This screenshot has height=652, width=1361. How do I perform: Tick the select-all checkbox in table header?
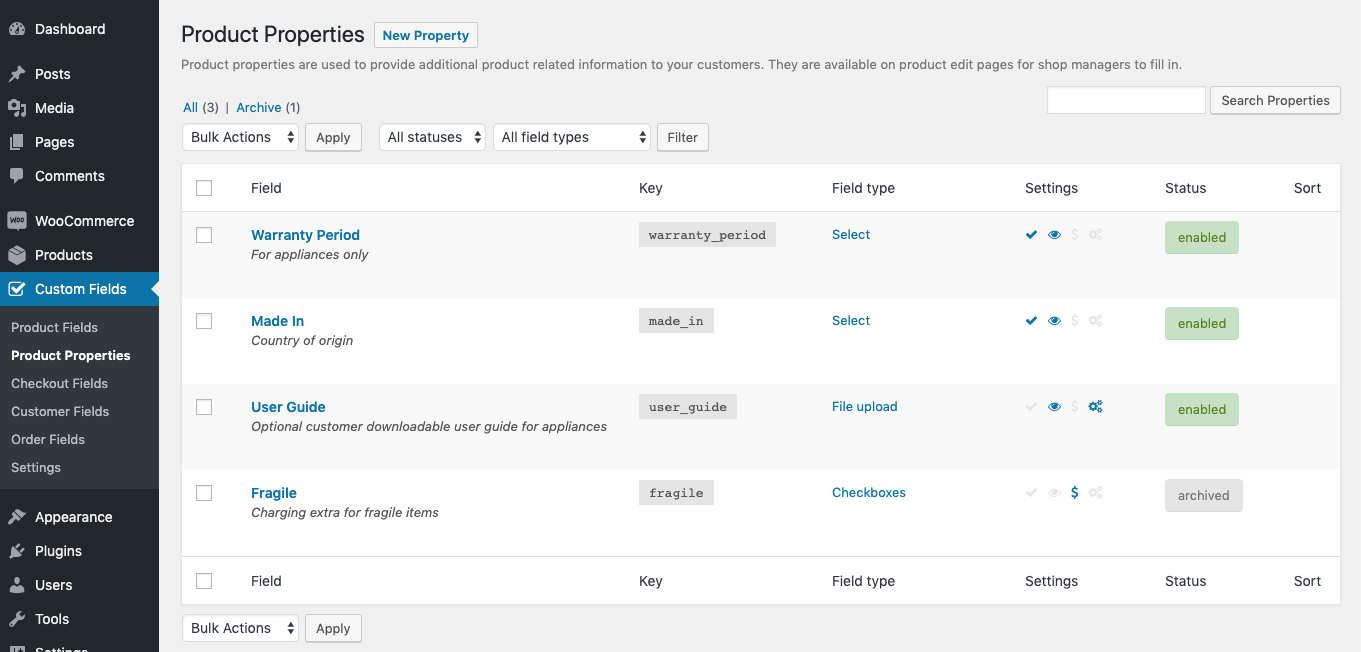point(204,188)
